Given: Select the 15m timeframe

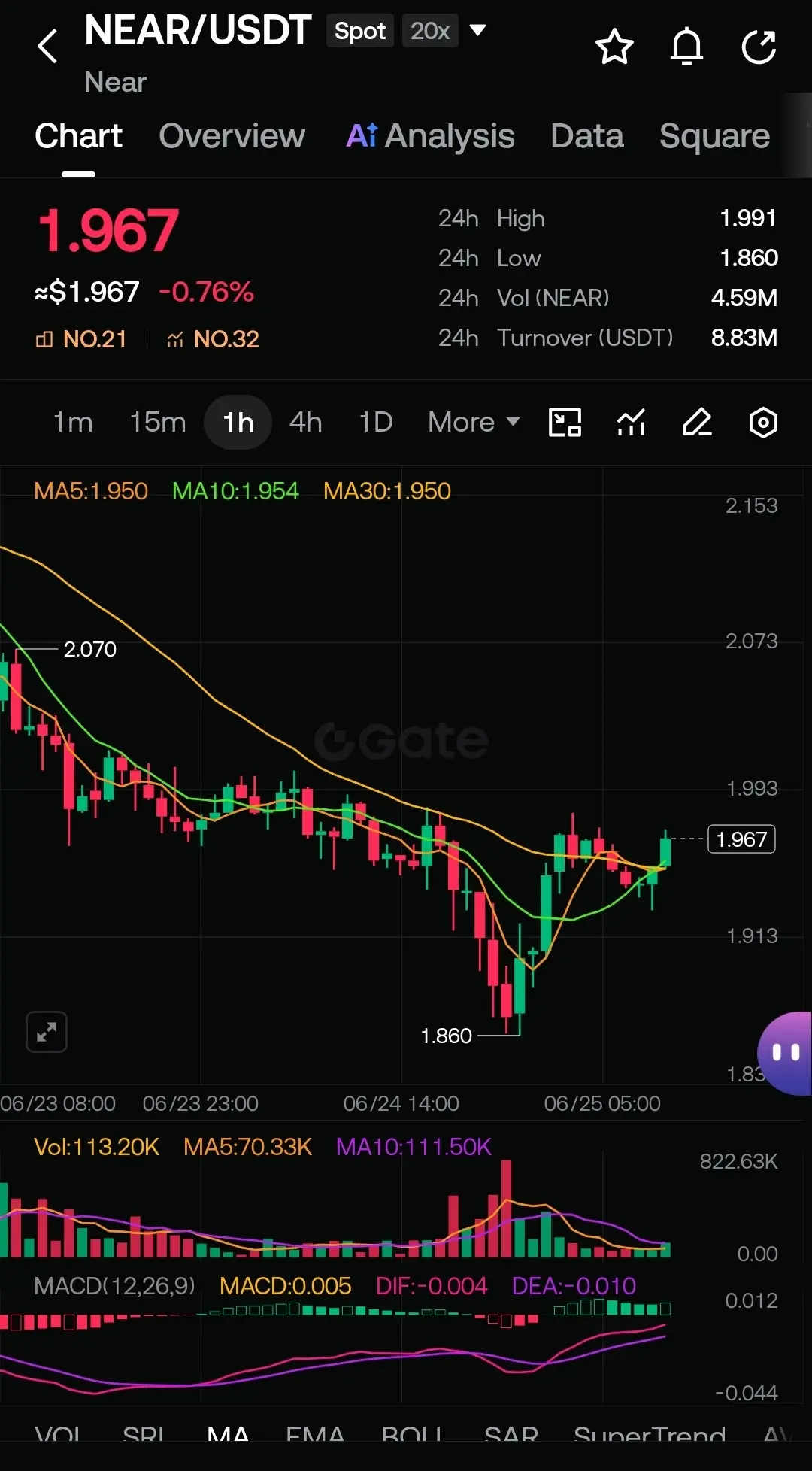Looking at the screenshot, I should (158, 423).
